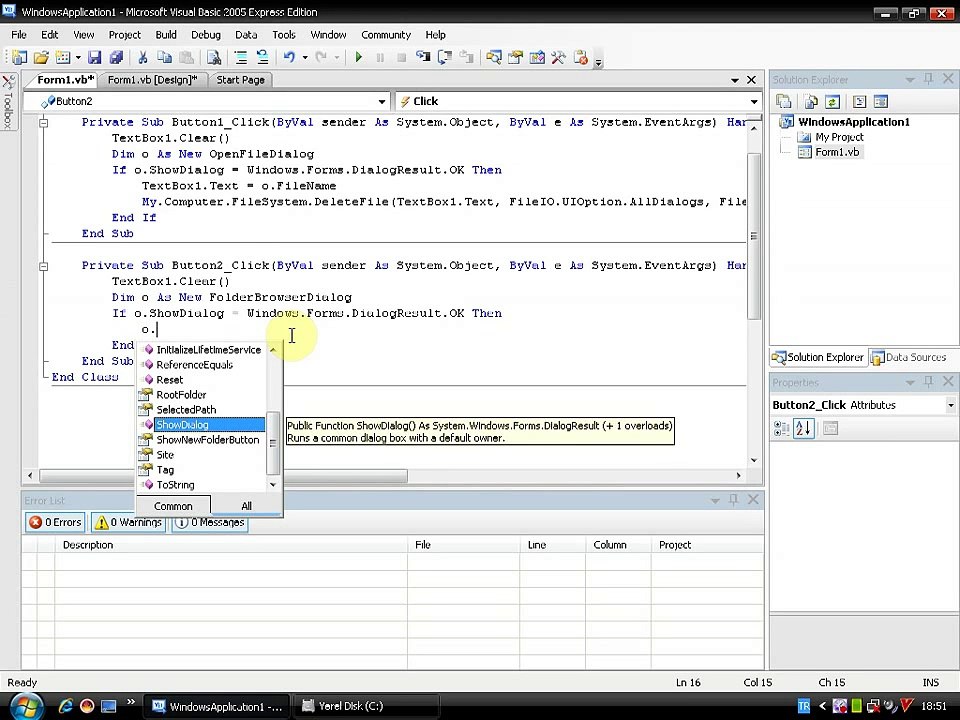
Task: Click the Find binoculars-document toolbar icon
Action: pyautogui.click(x=214, y=58)
